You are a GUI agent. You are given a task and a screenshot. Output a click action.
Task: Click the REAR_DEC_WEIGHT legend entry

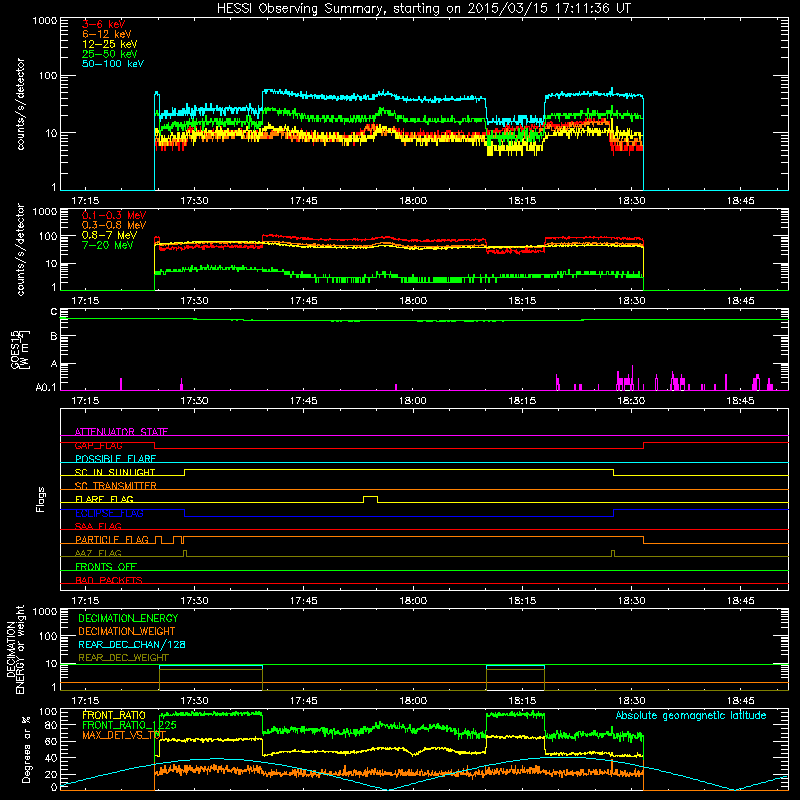point(123,658)
